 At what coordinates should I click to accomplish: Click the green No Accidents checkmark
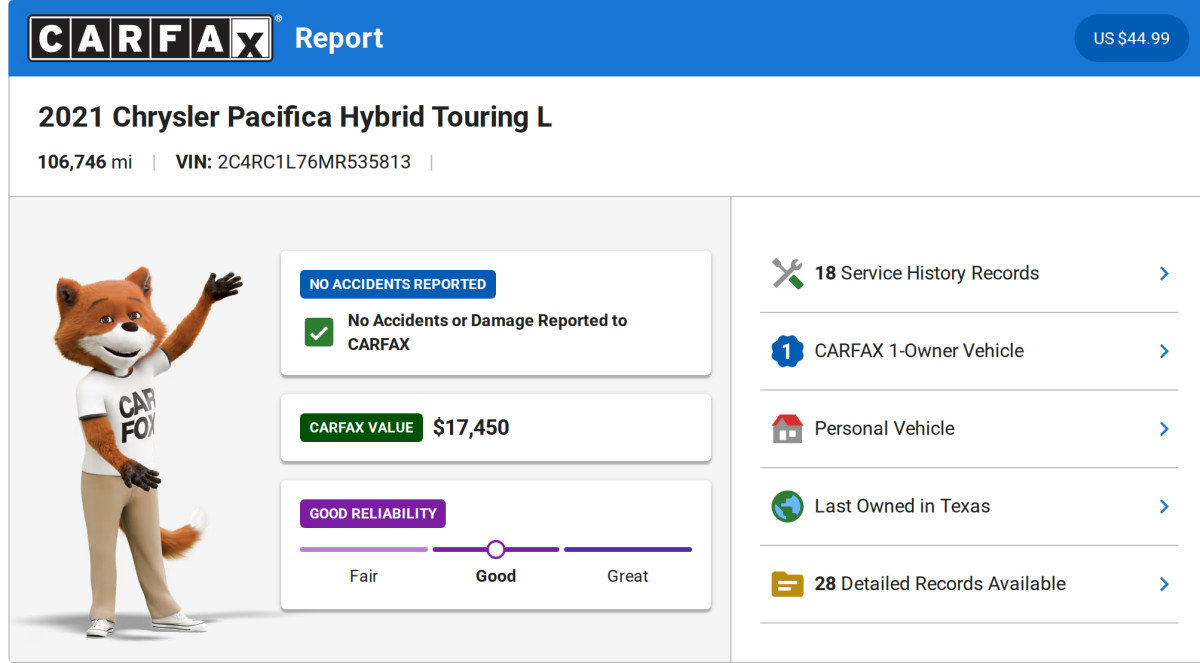point(319,332)
